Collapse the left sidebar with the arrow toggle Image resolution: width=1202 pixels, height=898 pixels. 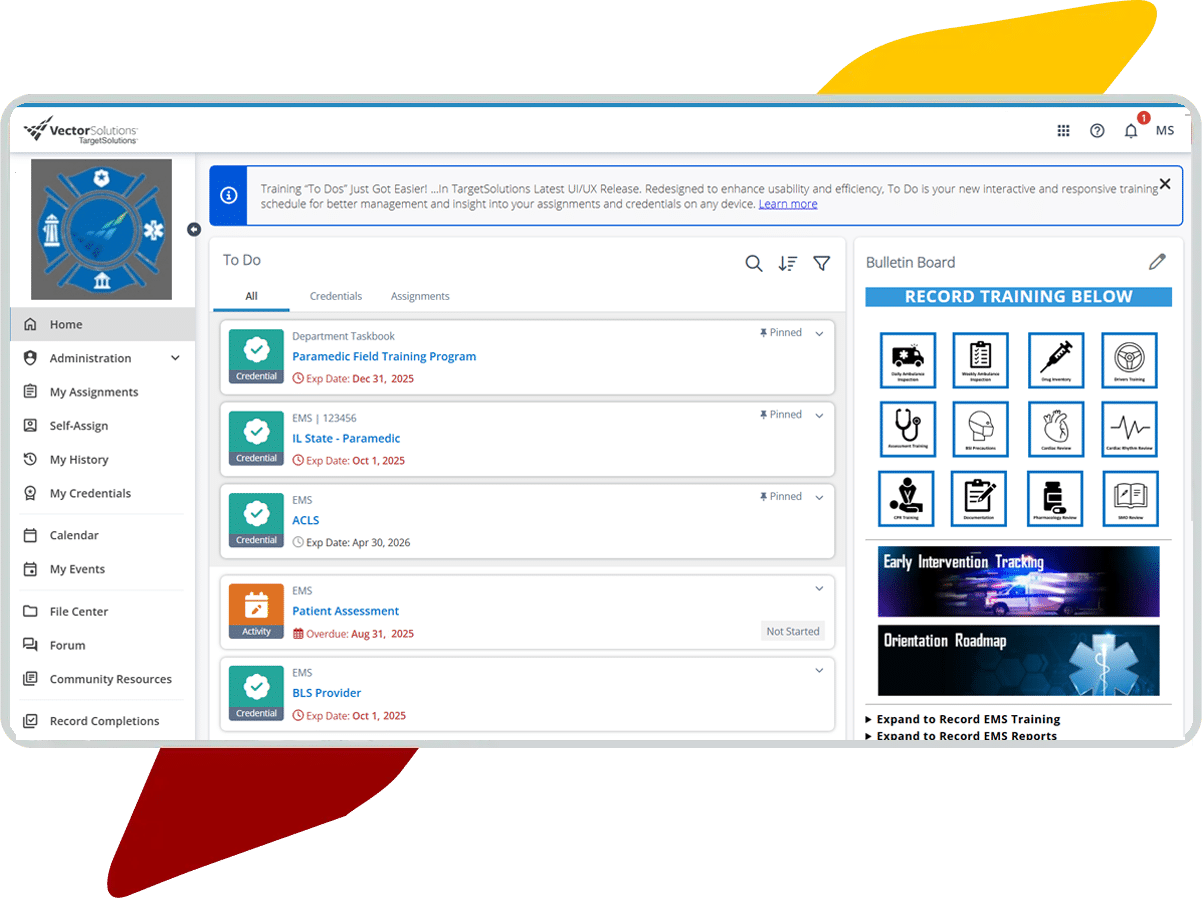pos(194,229)
